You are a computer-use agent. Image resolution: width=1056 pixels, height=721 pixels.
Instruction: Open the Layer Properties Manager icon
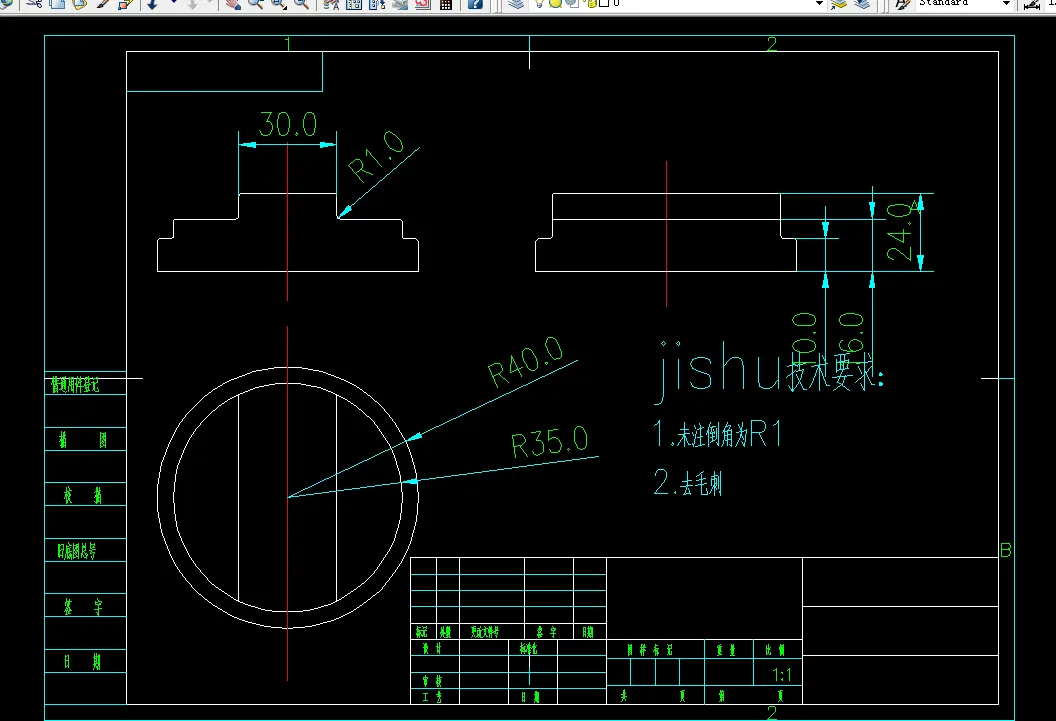516,3
